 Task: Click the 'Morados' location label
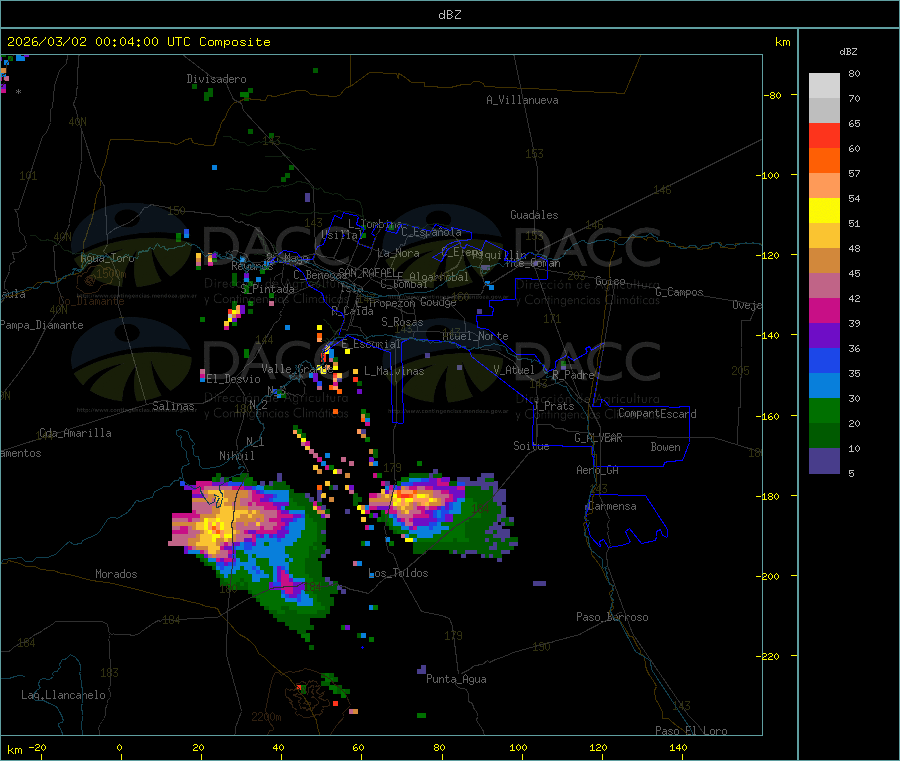pyautogui.click(x=116, y=574)
